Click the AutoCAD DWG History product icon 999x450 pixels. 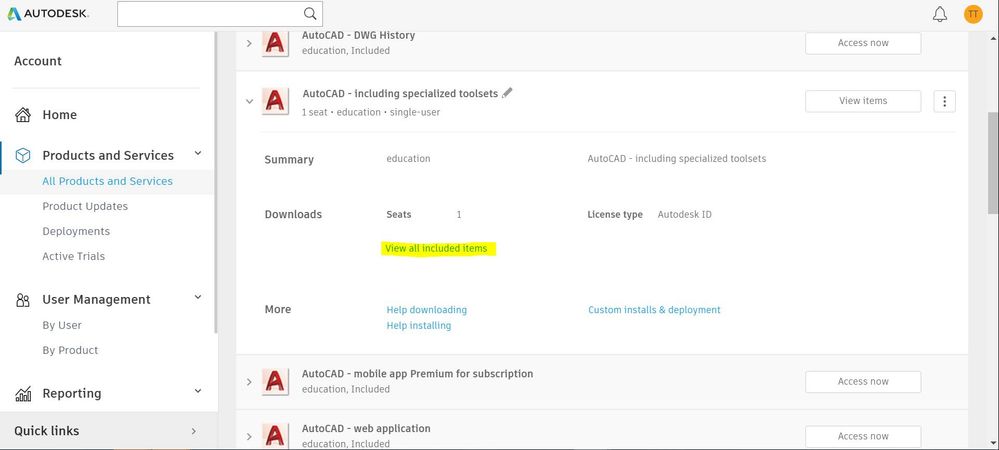(x=275, y=43)
